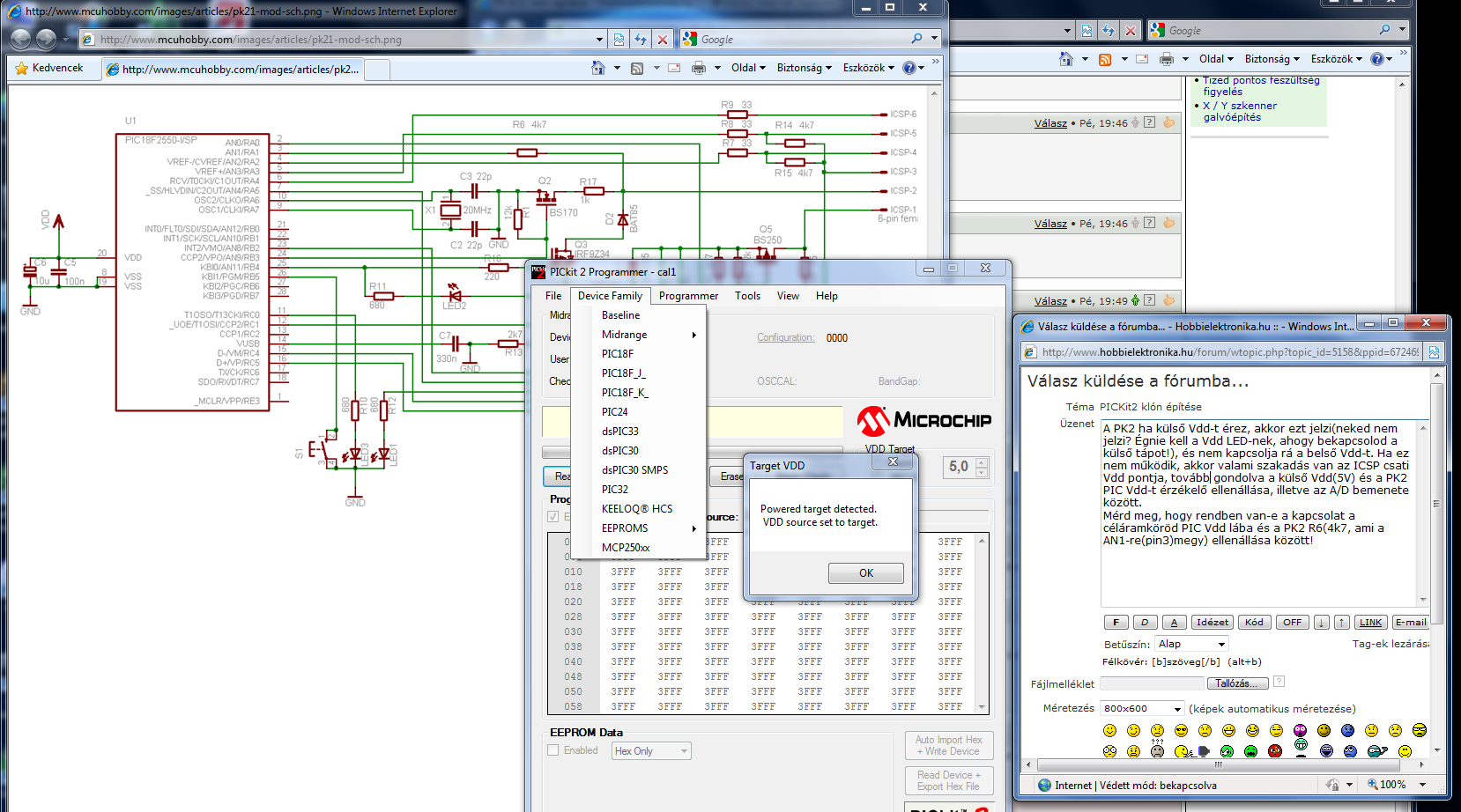Insert the purple shocked smiley
1461x812 pixels.
[1300, 730]
